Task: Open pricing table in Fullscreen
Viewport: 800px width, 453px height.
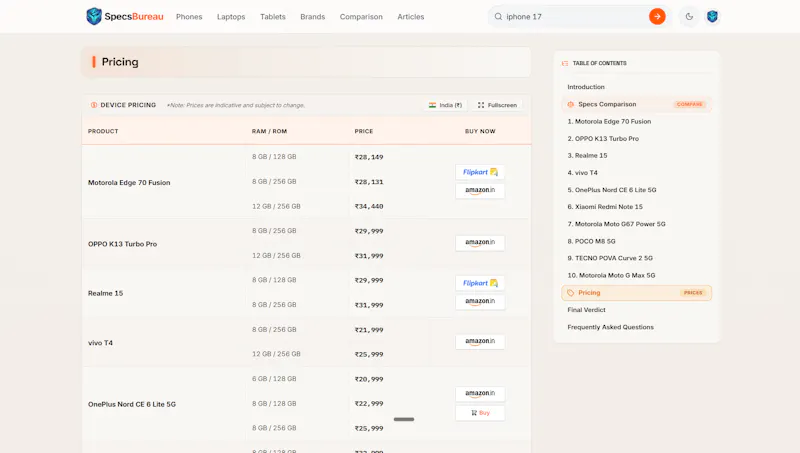Action: tap(497, 105)
